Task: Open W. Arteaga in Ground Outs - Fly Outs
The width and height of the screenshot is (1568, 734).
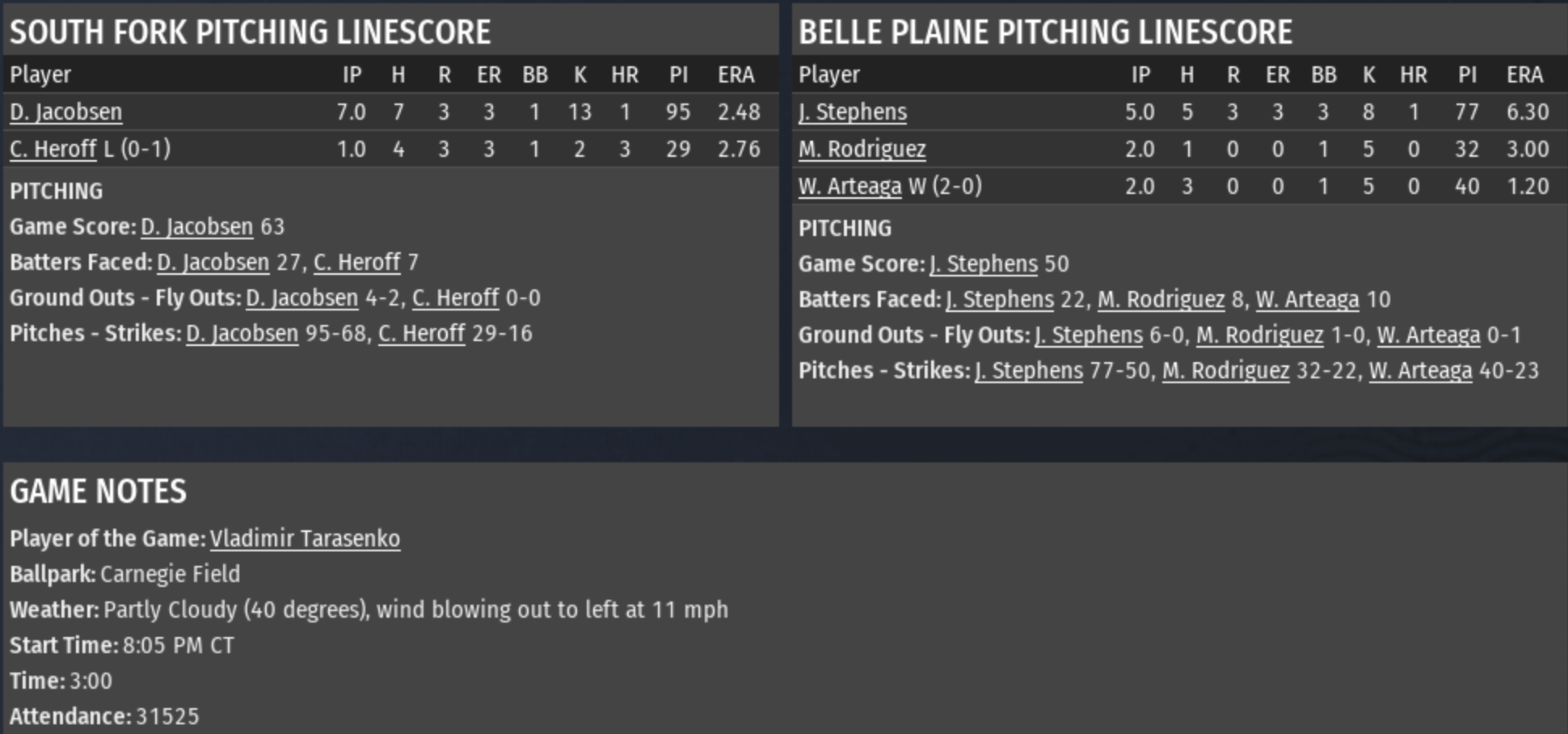Action: coord(1428,335)
